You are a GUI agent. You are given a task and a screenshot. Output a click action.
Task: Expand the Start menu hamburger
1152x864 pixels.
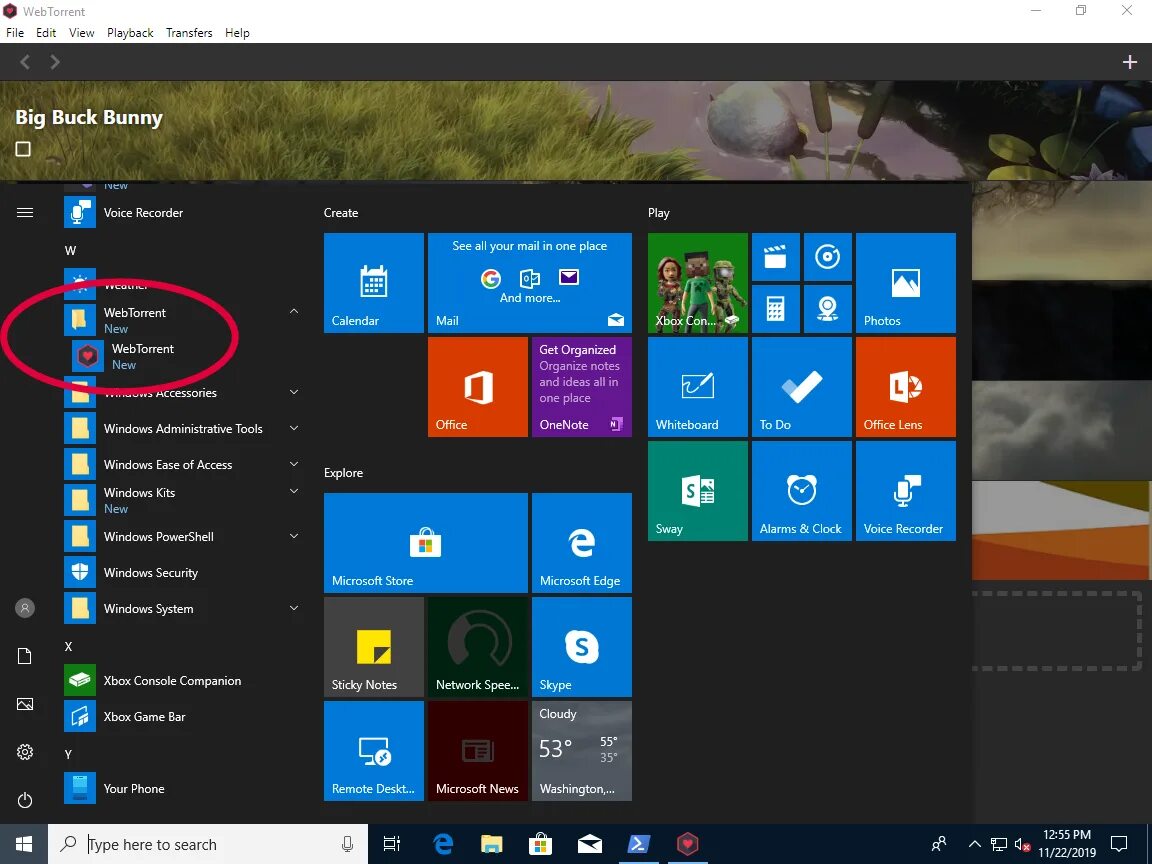(x=25, y=212)
